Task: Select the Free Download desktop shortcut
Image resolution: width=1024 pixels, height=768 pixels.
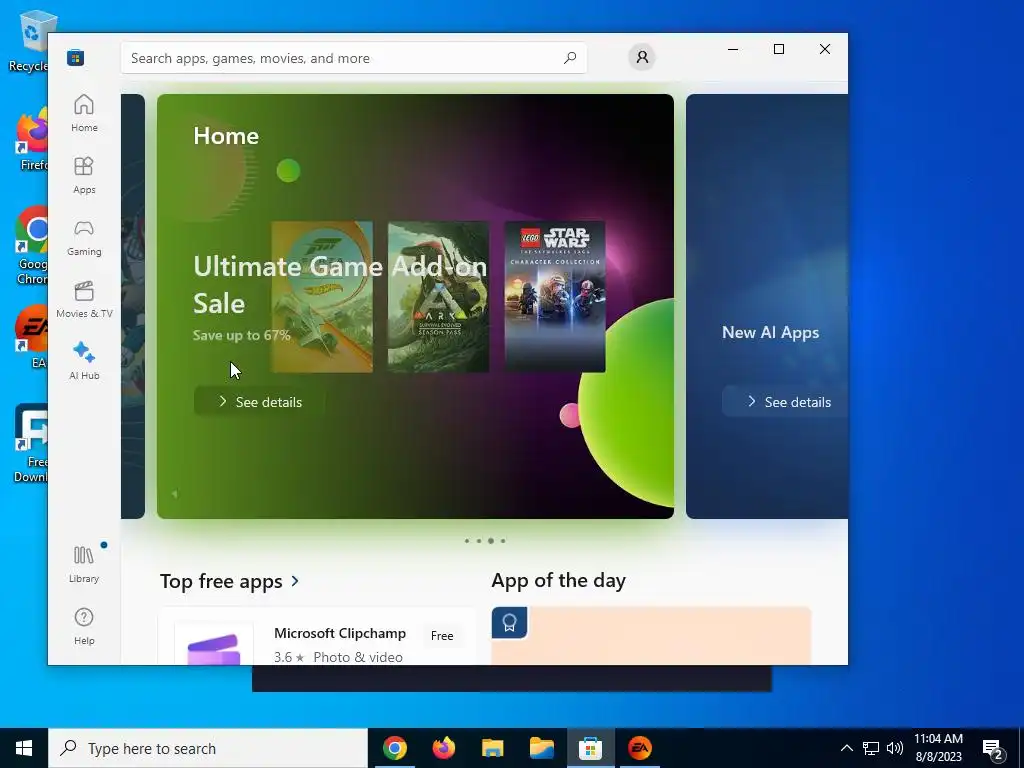Action: pyautogui.click(x=31, y=443)
